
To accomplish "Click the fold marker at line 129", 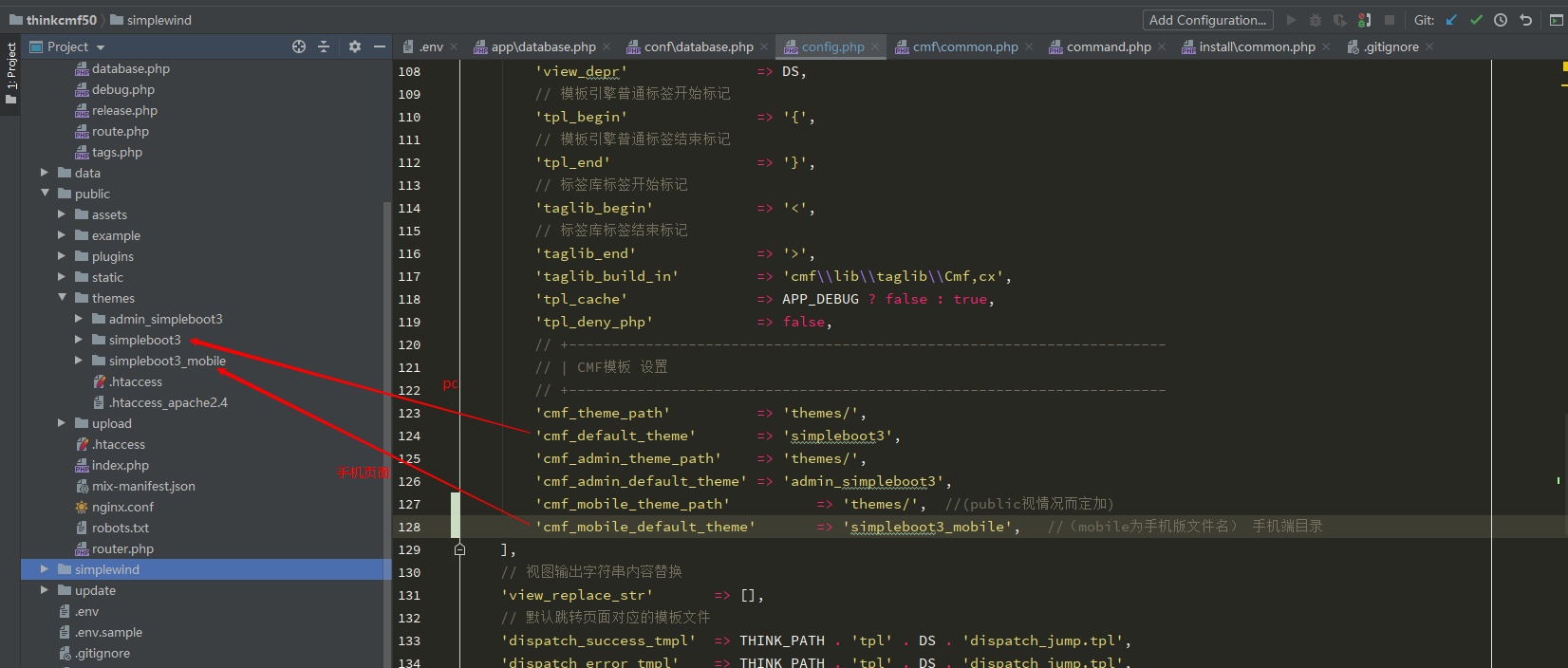I will pos(459,549).
